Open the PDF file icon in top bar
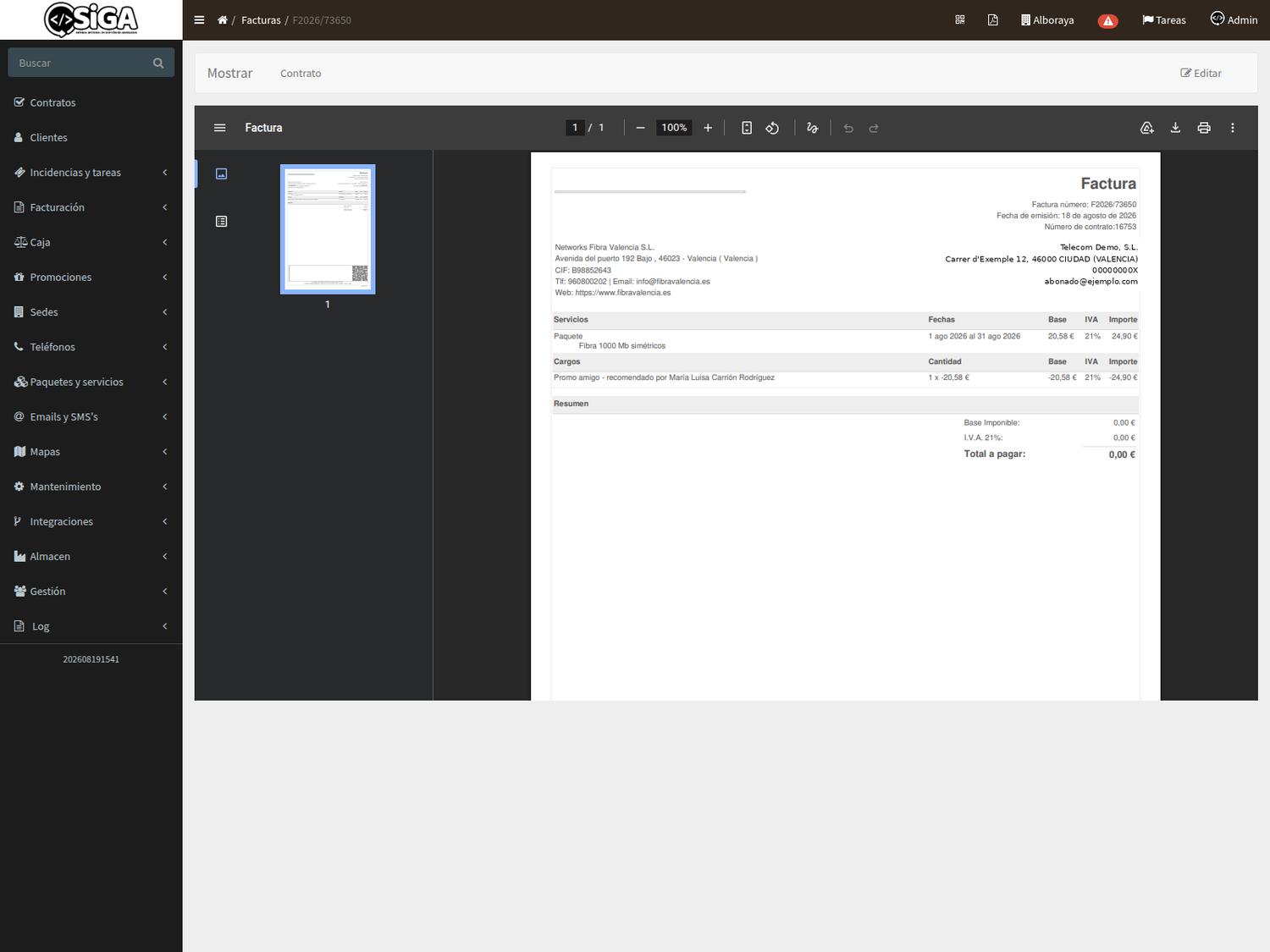 tap(992, 19)
